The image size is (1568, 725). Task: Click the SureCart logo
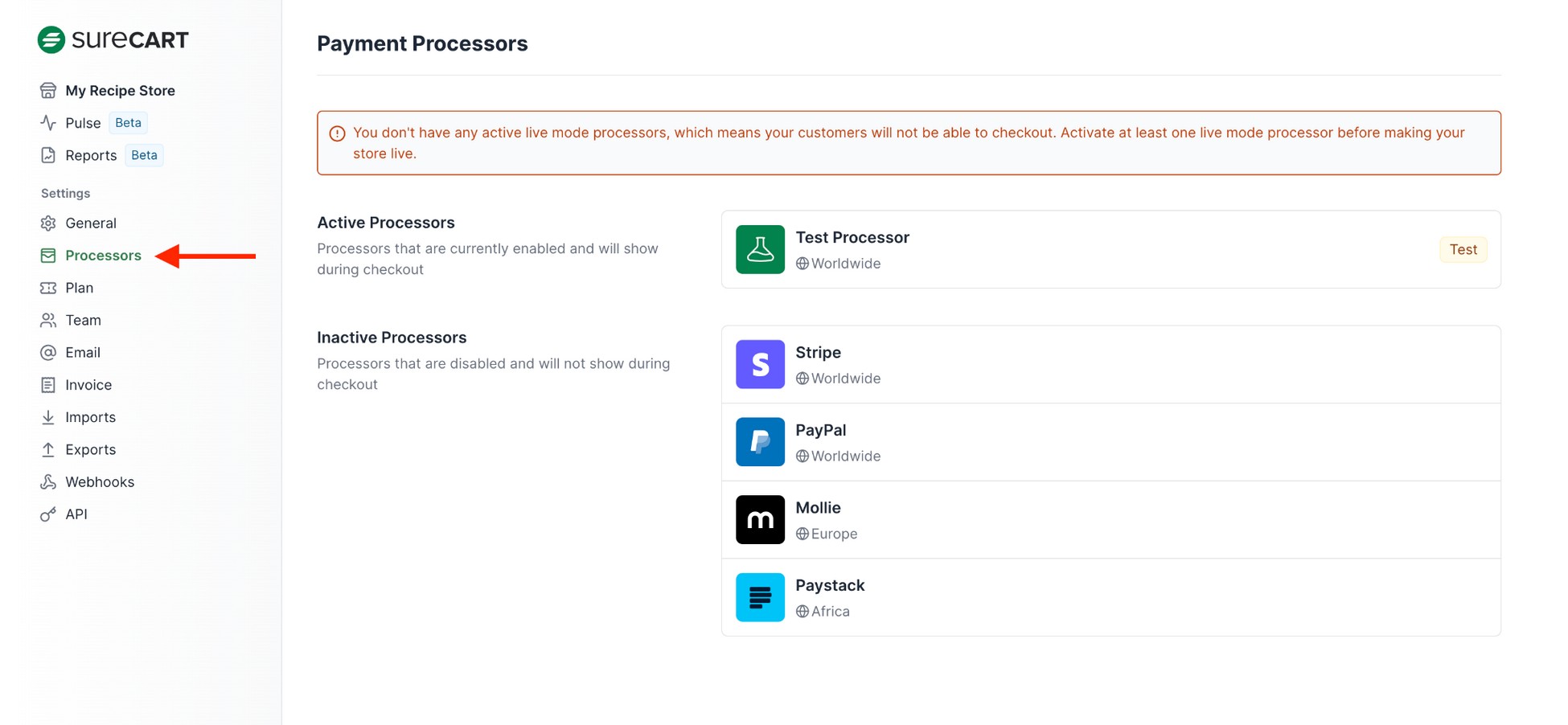point(113,39)
